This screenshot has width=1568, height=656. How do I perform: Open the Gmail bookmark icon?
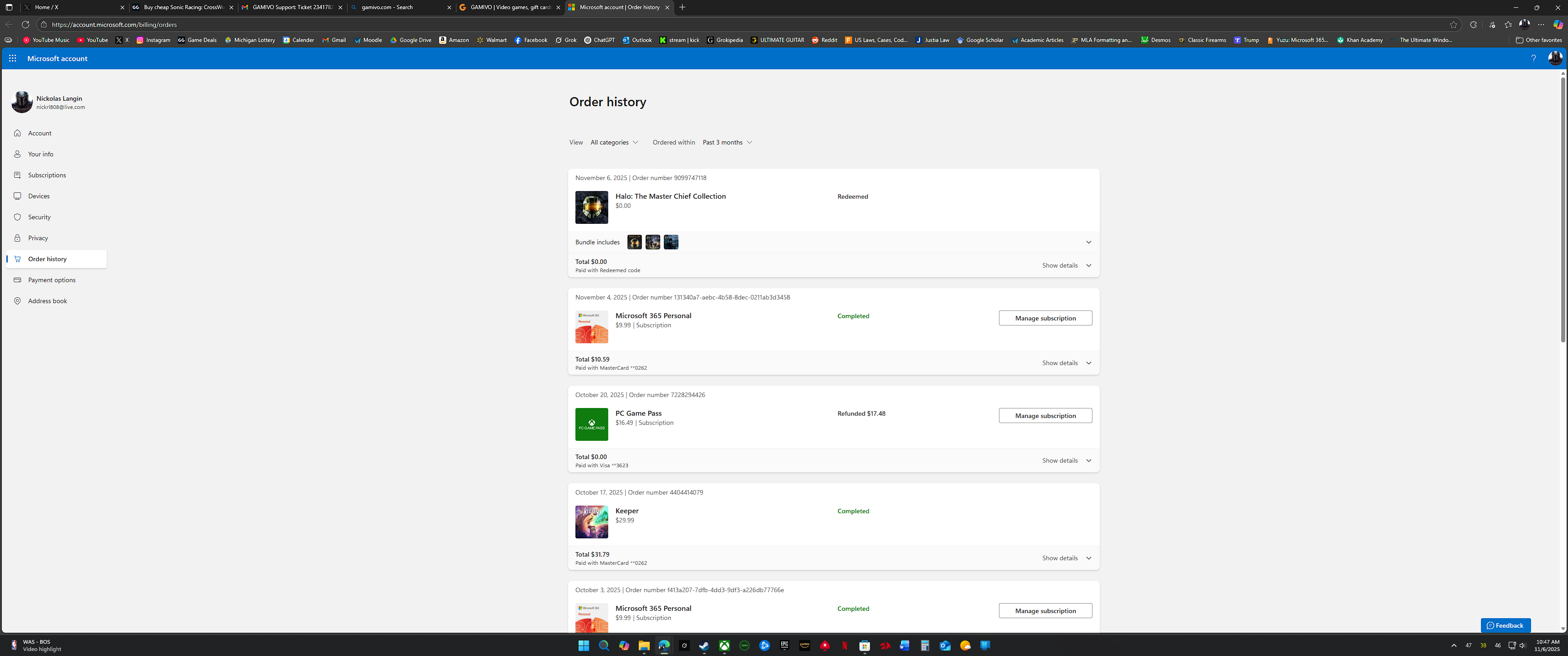point(326,40)
